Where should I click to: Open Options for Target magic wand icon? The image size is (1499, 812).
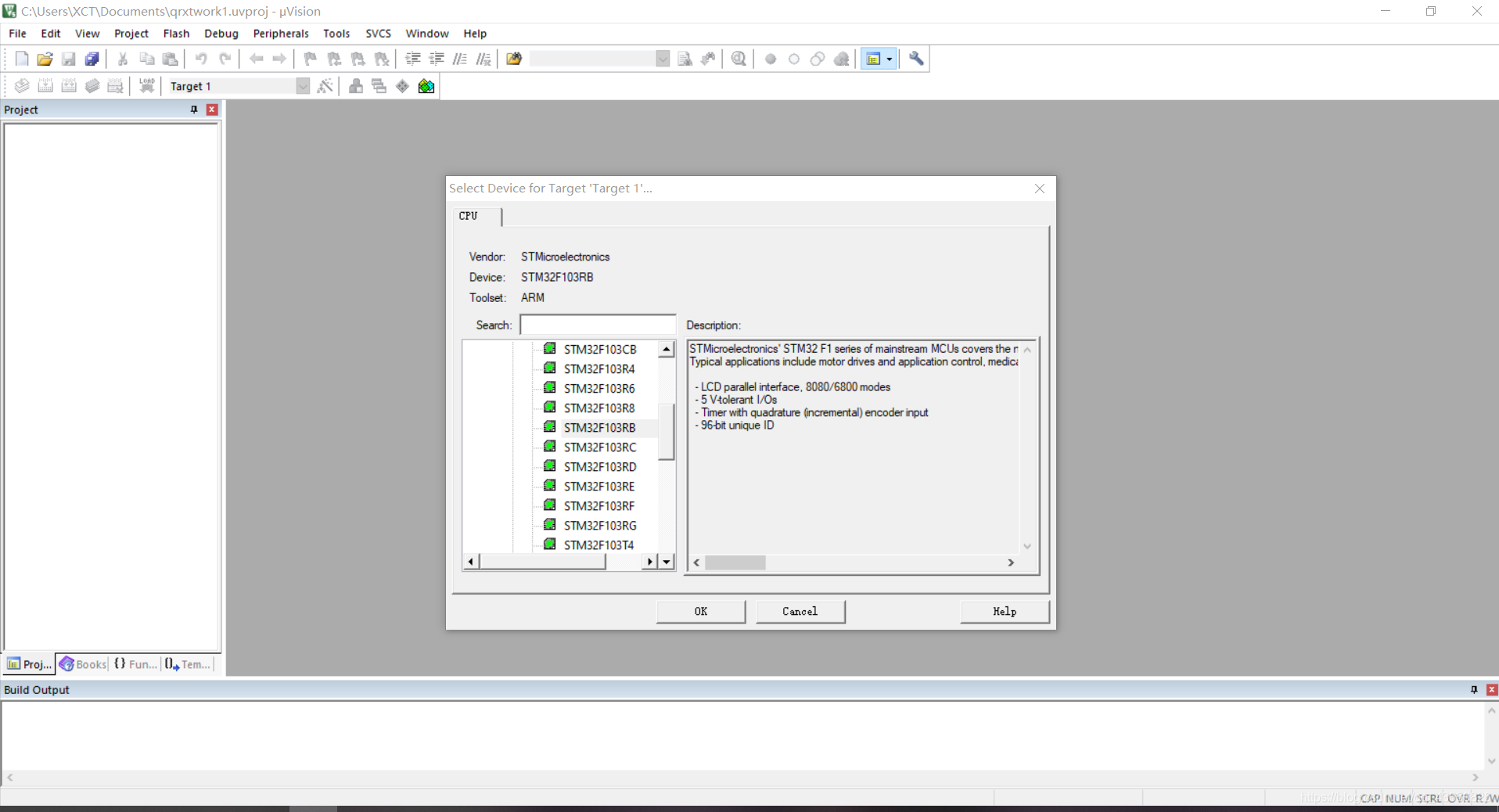(x=325, y=86)
